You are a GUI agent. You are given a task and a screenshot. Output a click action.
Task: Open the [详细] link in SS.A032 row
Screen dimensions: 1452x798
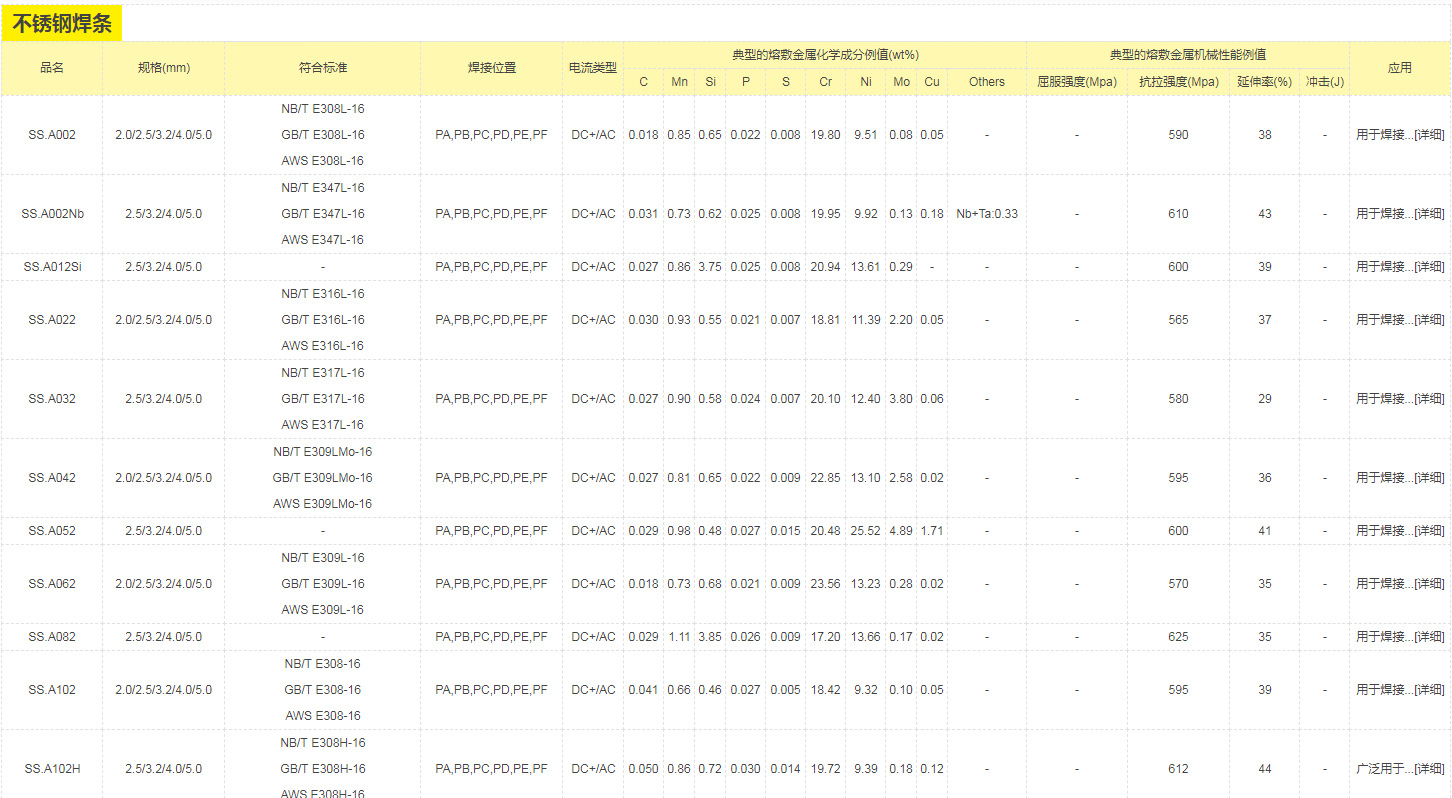pyautogui.click(x=1429, y=399)
